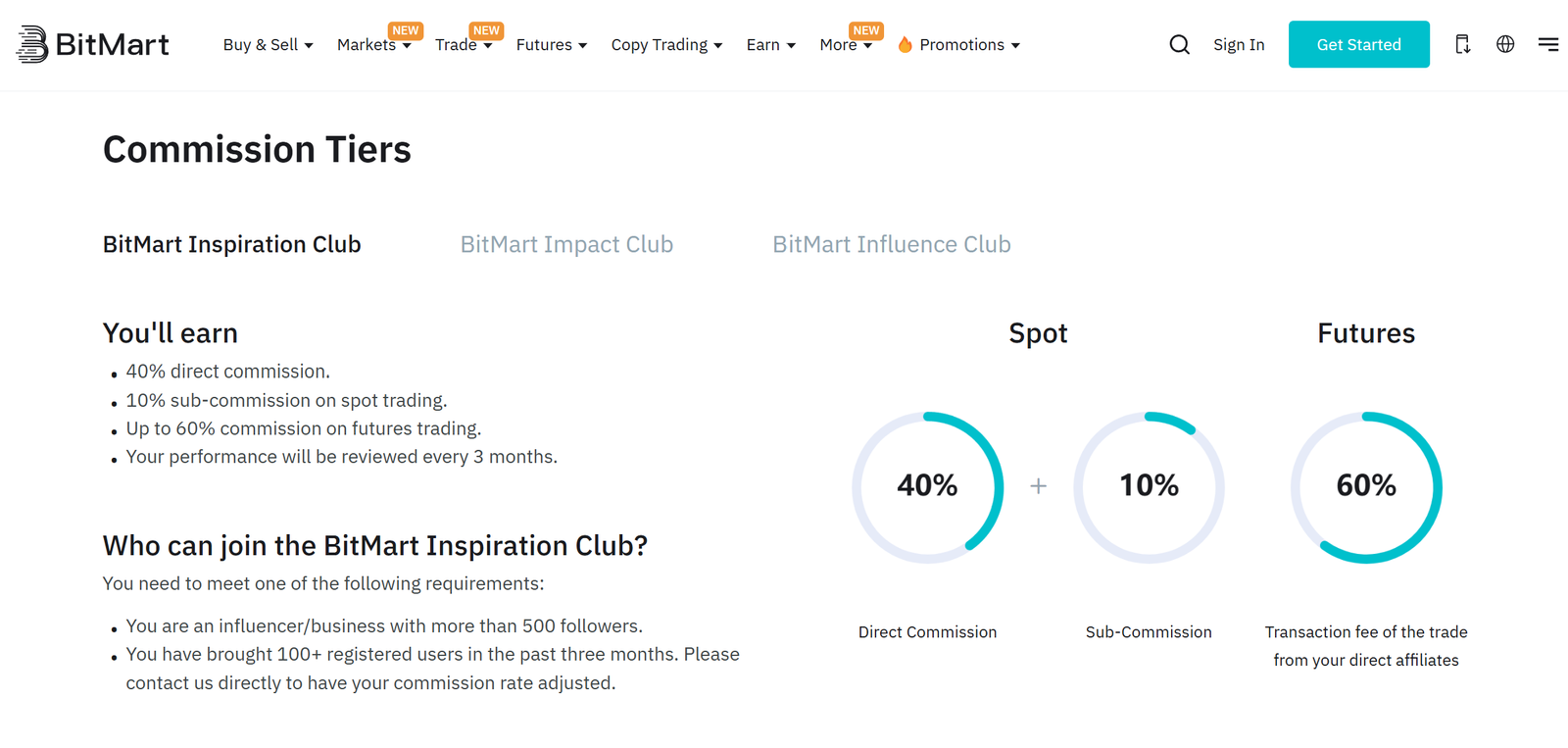Expand the Buy & Sell dropdown

(x=268, y=45)
